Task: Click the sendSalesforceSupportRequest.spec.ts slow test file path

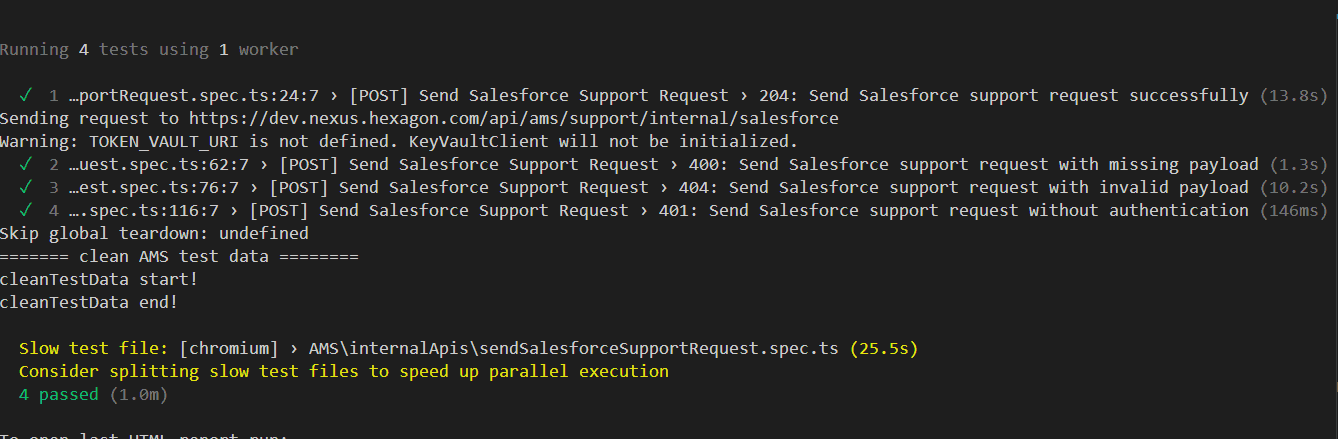Action: 575,348
